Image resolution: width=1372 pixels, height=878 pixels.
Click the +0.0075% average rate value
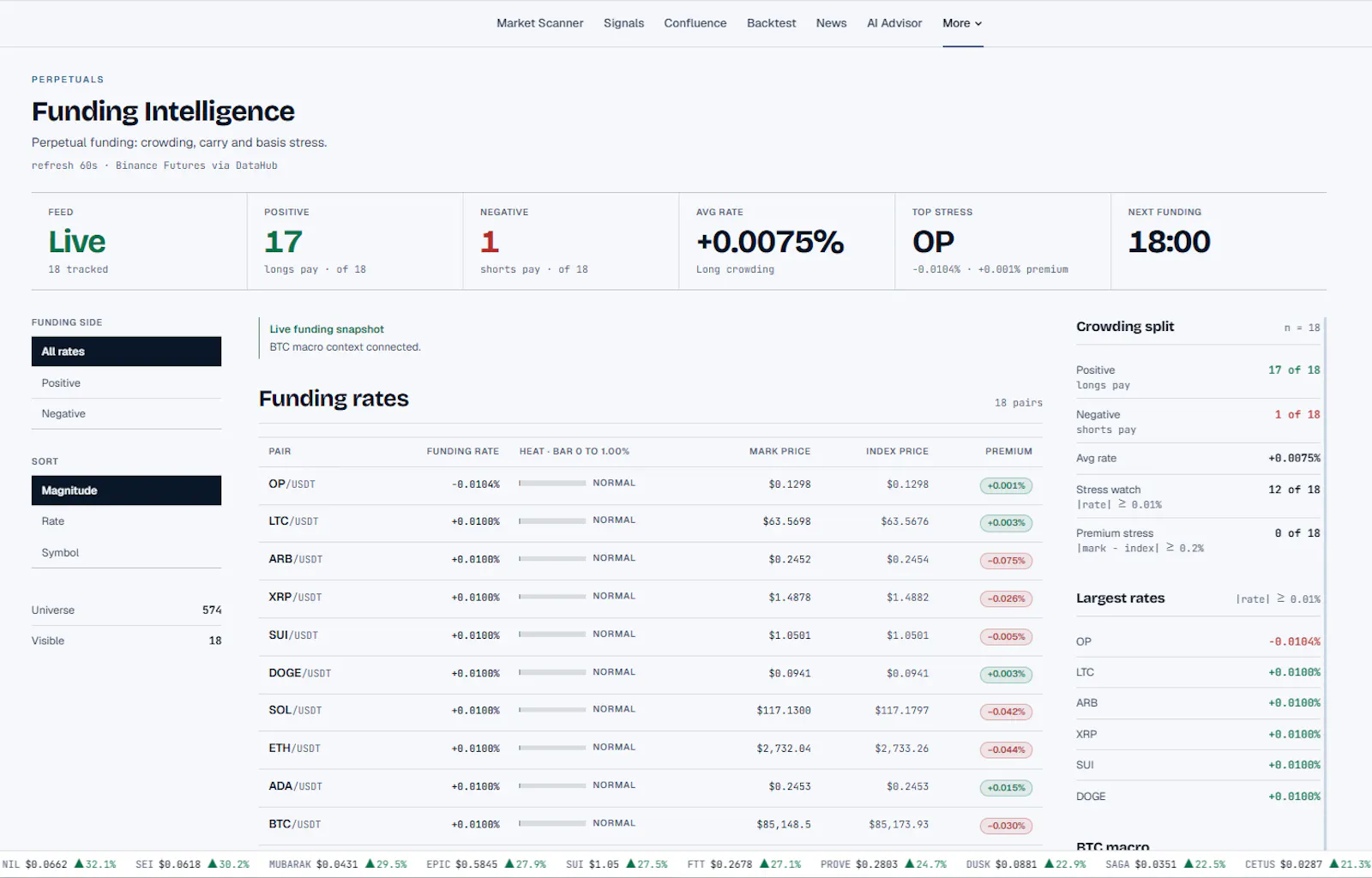[770, 242]
